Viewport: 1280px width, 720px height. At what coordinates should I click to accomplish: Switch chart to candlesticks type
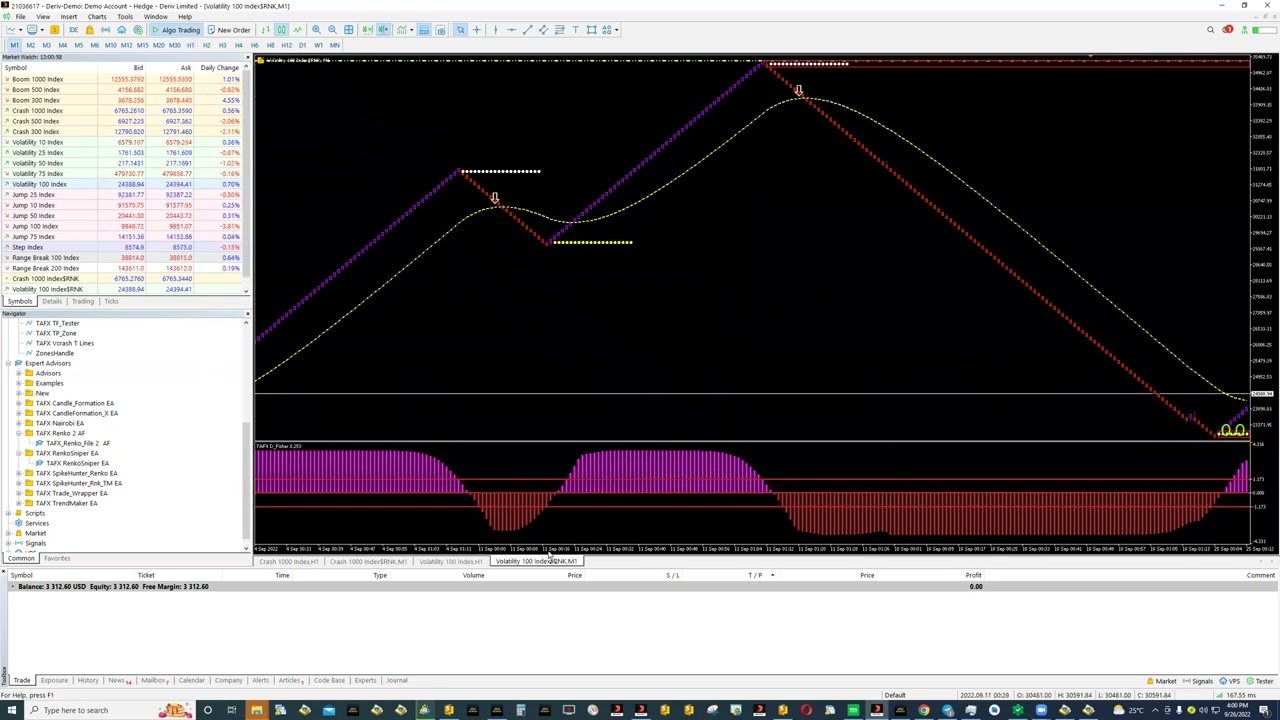click(x=282, y=30)
